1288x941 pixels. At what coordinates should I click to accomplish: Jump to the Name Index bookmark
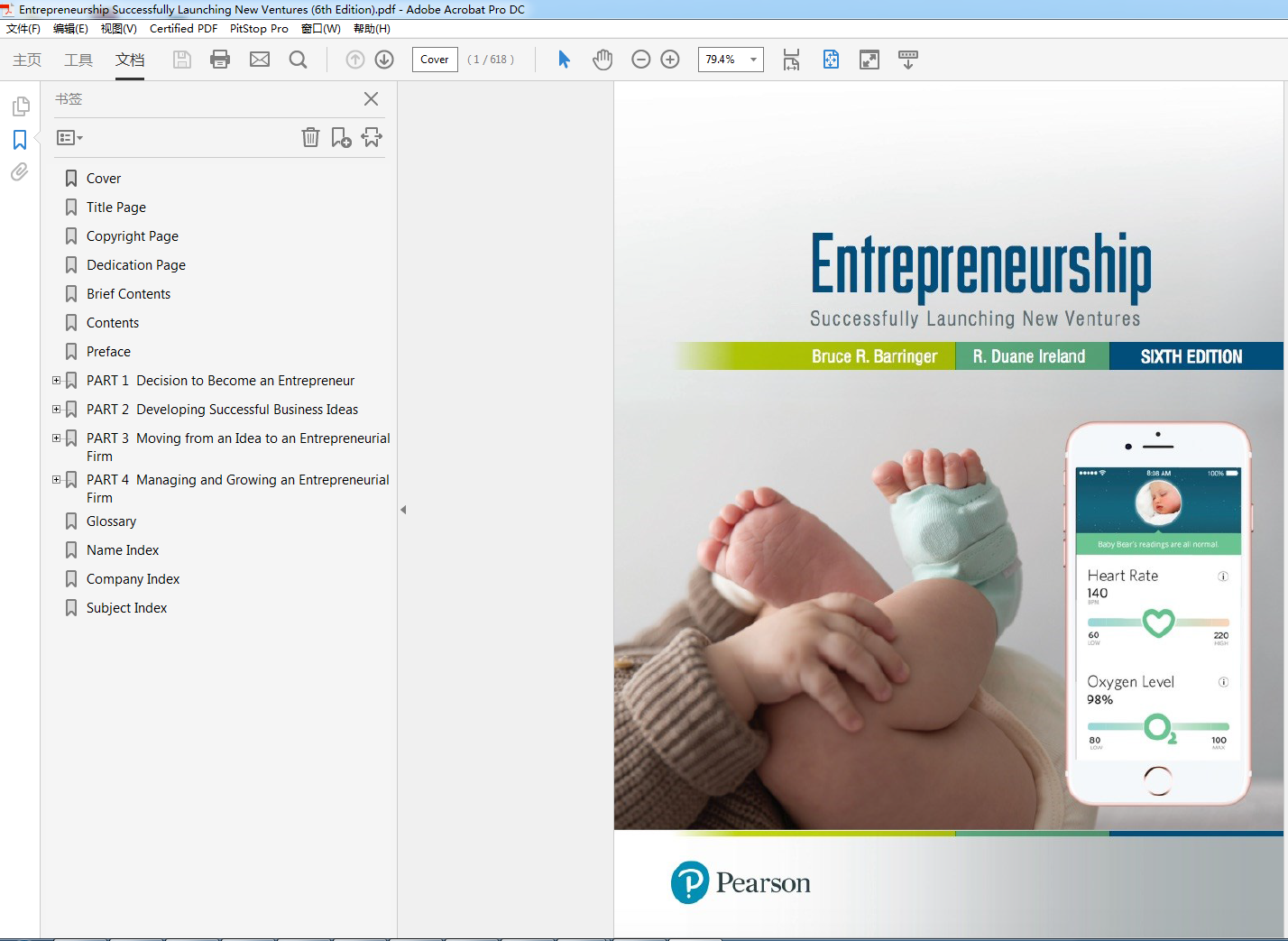pos(123,550)
